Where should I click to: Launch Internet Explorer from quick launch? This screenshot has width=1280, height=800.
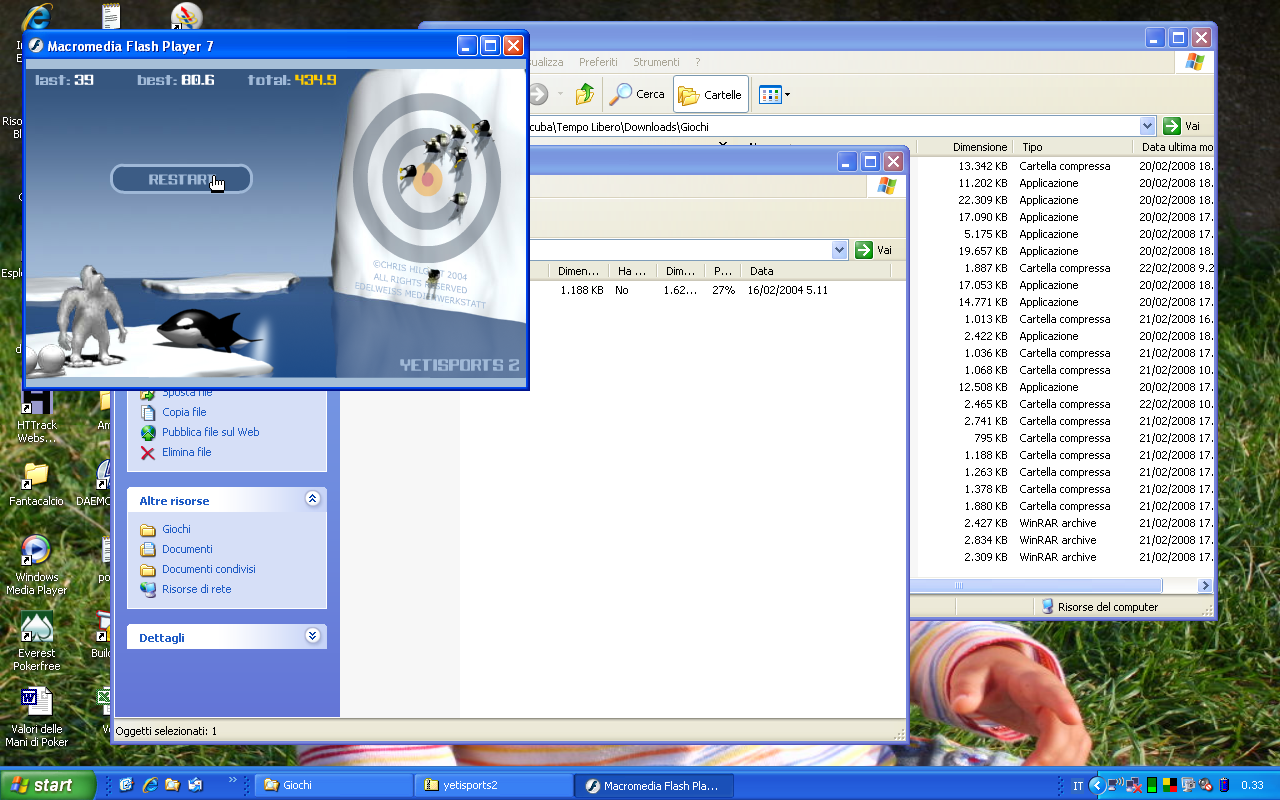click(150, 785)
